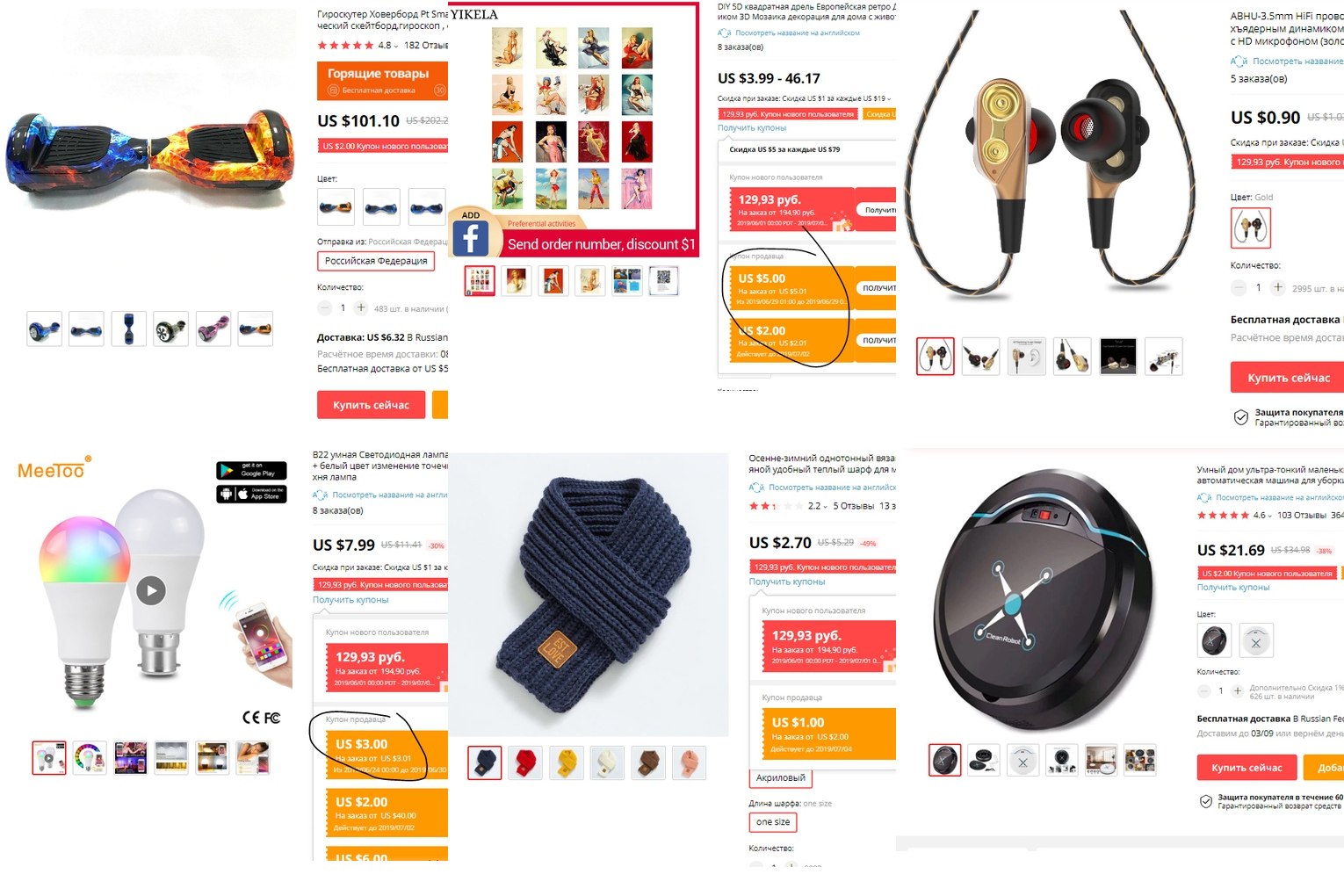The image size is (1344, 896).
Task: Choose the yellow scarf thumbnail
Action: point(567,762)
